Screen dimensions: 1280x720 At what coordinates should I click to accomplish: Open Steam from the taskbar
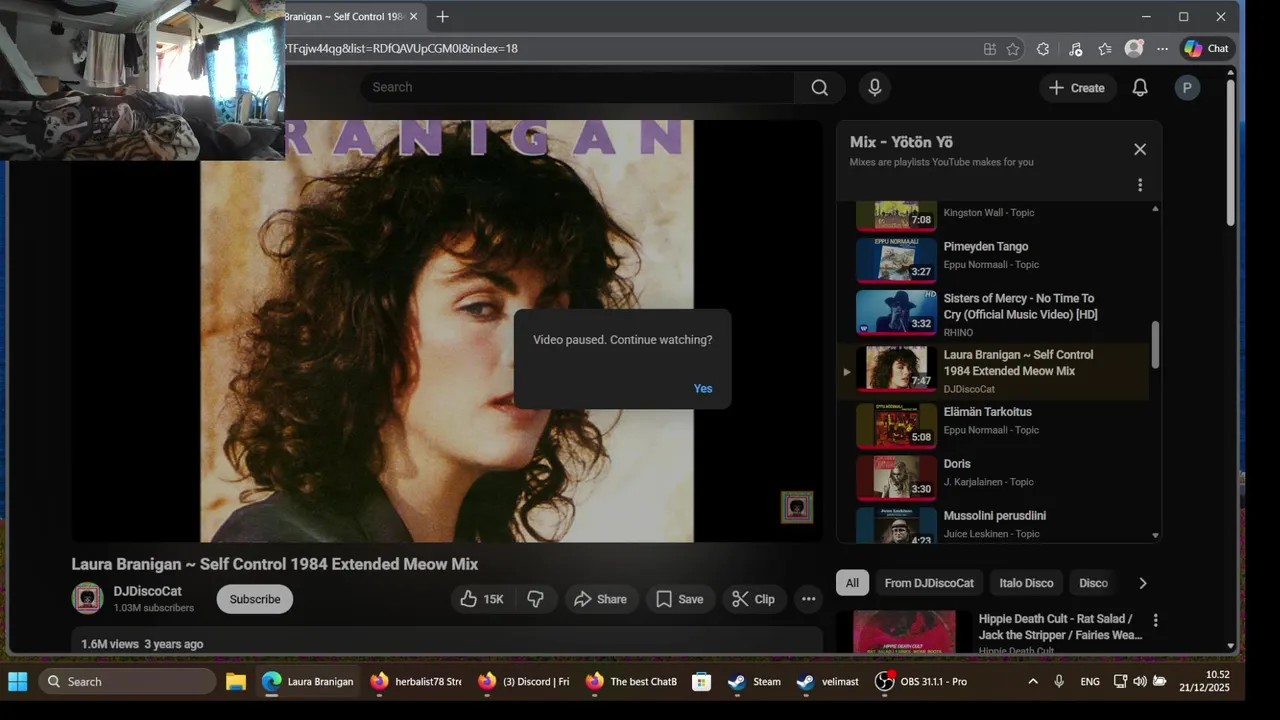pyautogui.click(x=754, y=682)
